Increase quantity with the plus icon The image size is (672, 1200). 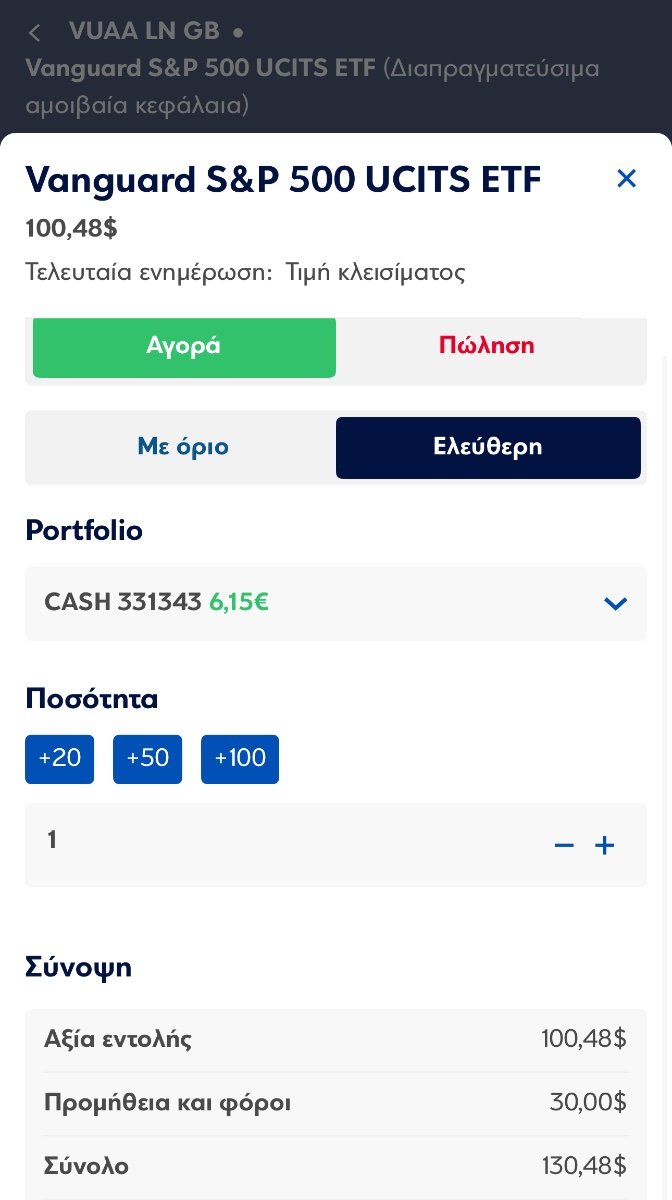[604, 846]
